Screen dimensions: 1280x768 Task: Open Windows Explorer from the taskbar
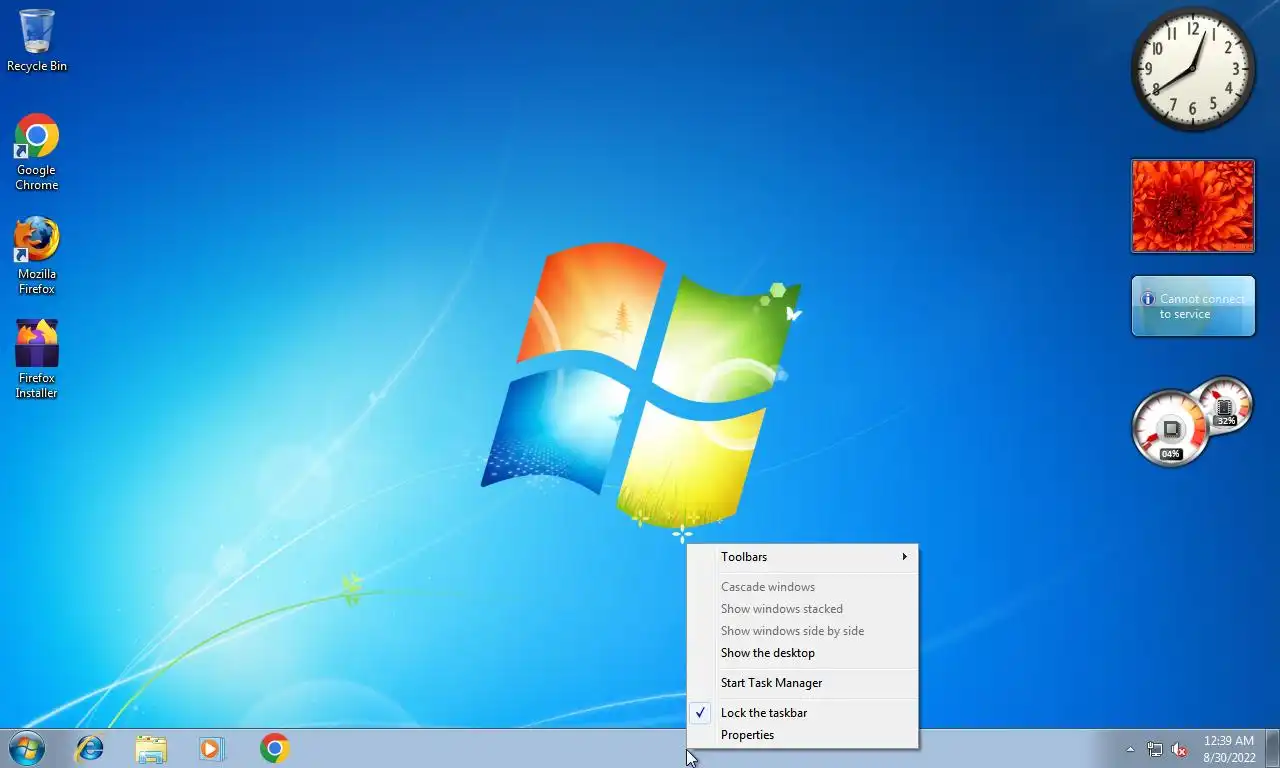pyautogui.click(x=151, y=748)
